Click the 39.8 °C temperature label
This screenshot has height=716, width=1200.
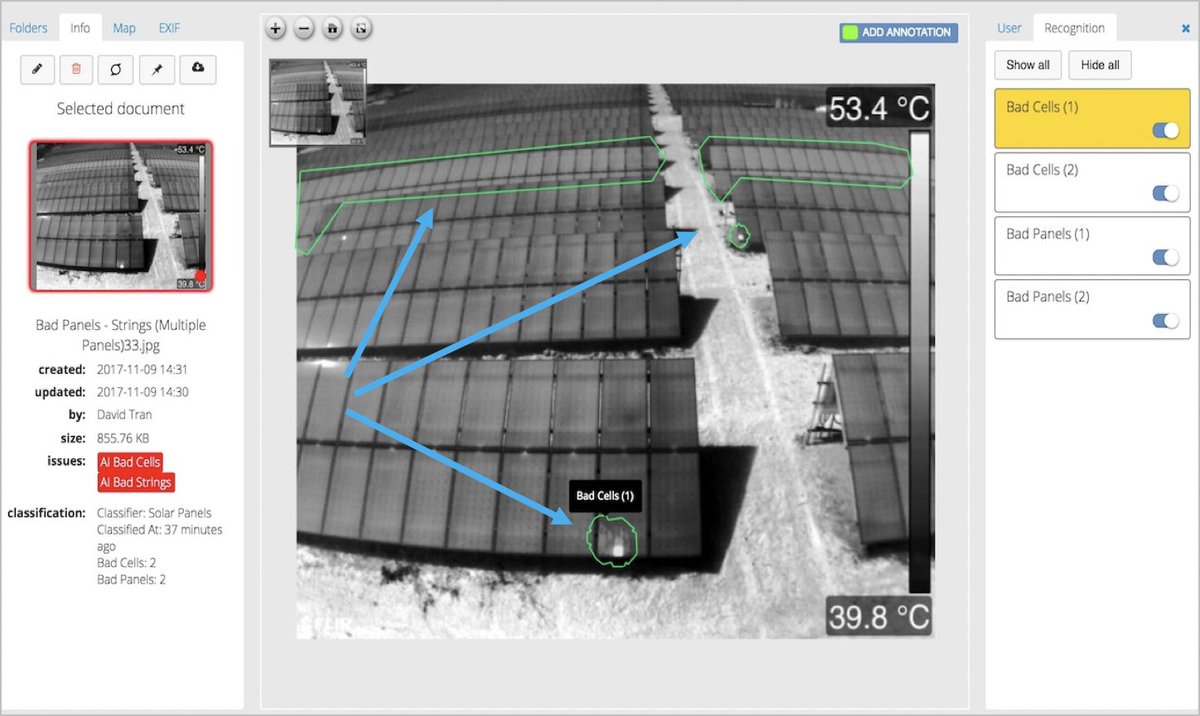click(x=878, y=614)
